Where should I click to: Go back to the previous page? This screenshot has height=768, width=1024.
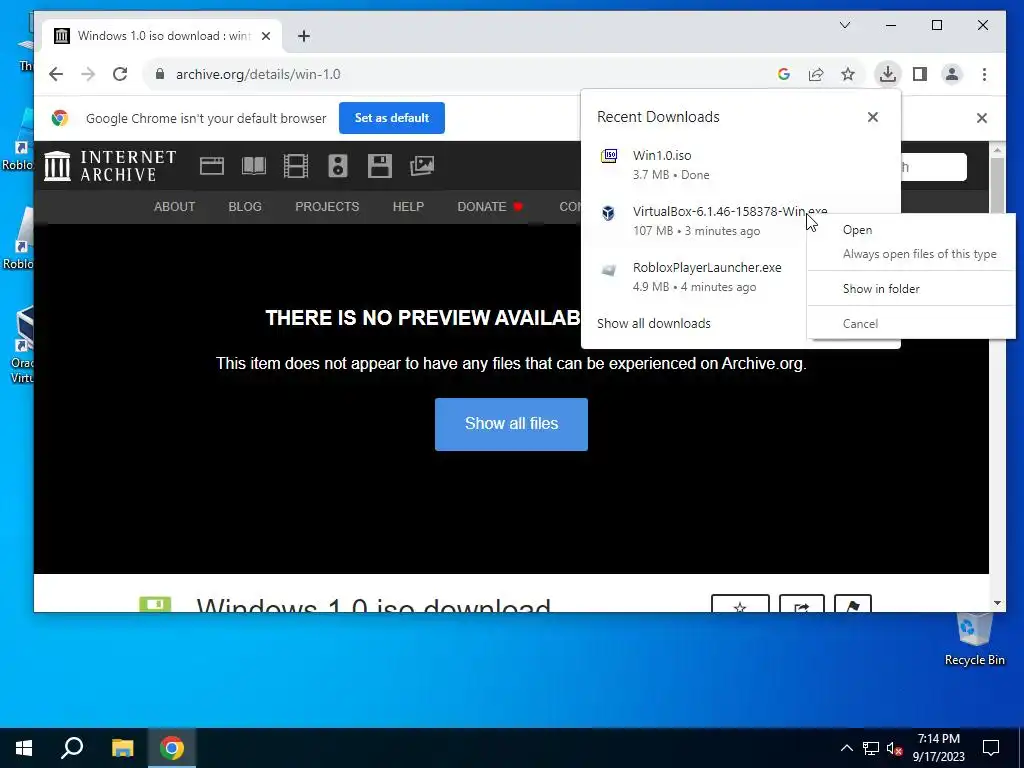[56, 74]
